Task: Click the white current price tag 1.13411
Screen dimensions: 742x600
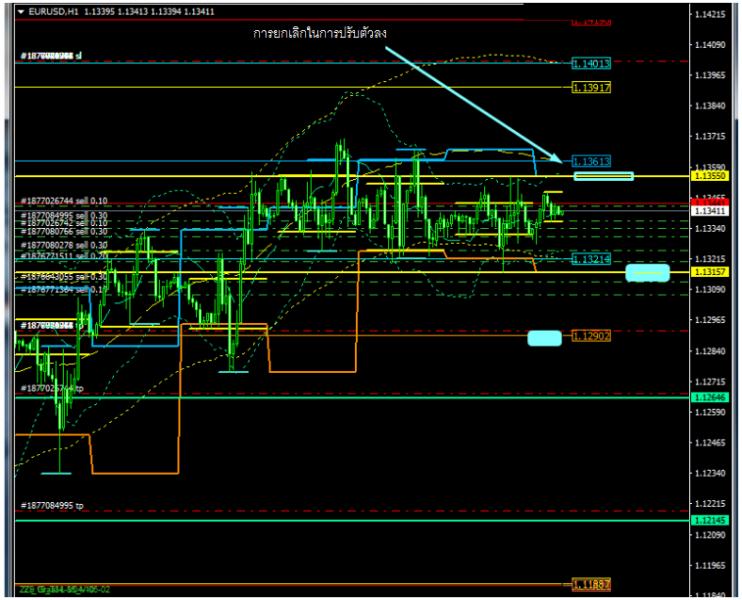Action: click(710, 211)
